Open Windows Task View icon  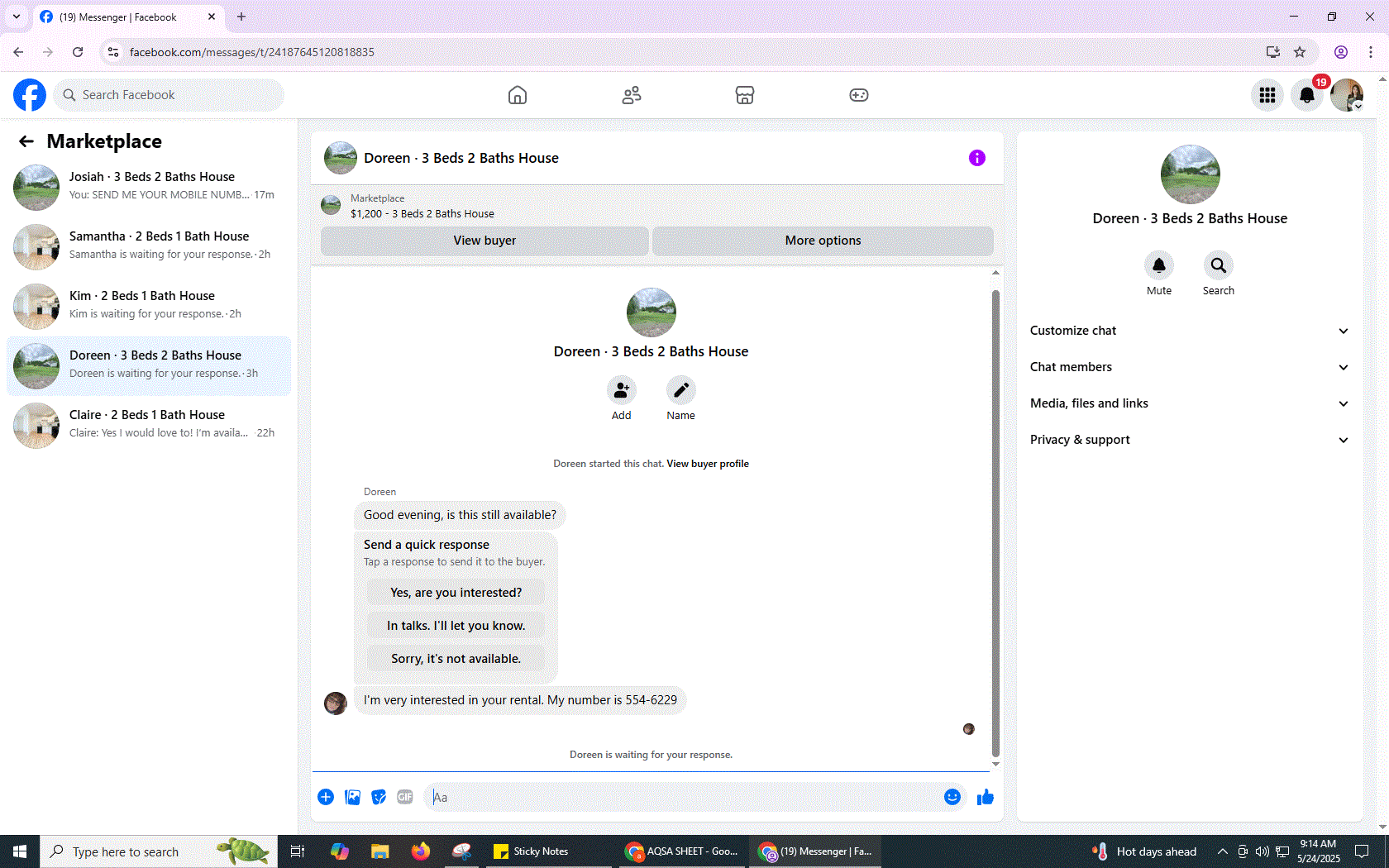[298, 851]
